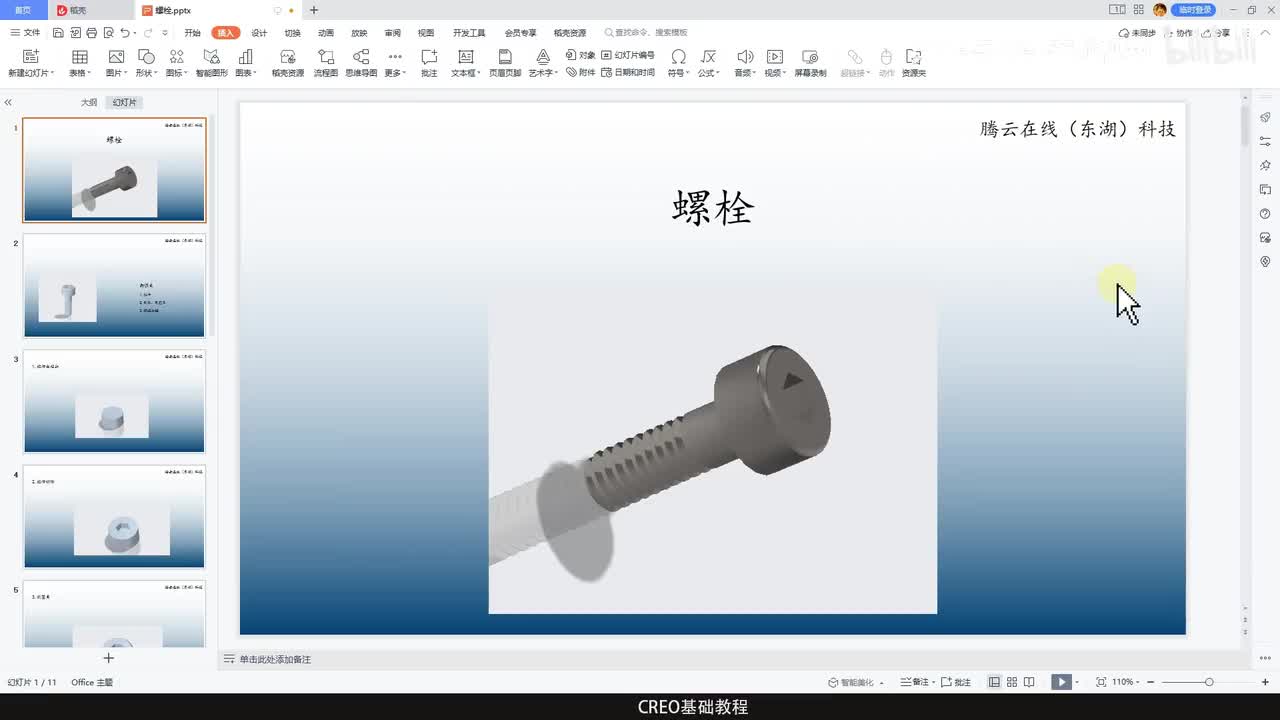Click the notes field 单击此处添加备注
This screenshot has width=1280, height=720.
pos(275,660)
